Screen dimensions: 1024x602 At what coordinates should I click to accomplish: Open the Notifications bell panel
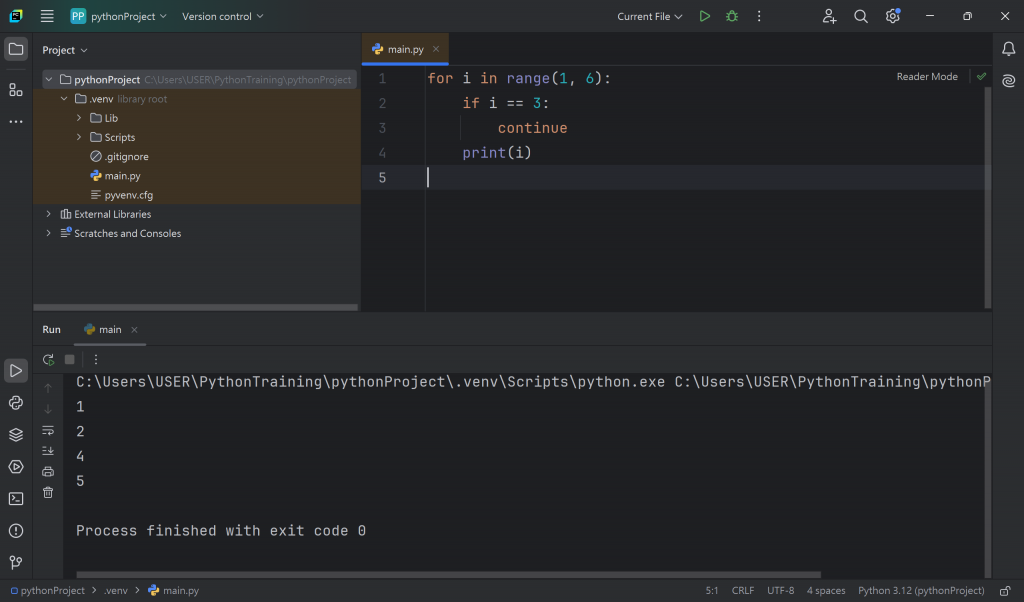pos(1008,49)
